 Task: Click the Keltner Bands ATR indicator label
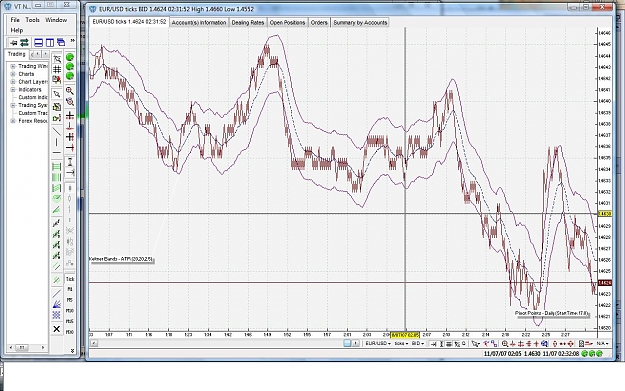tap(121, 259)
